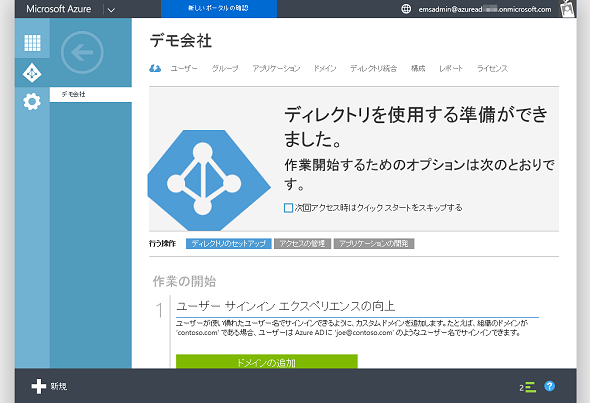Viewport: 590px width, 403px height.
Task: Click the plus icon for 新規
Action: [39, 386]
